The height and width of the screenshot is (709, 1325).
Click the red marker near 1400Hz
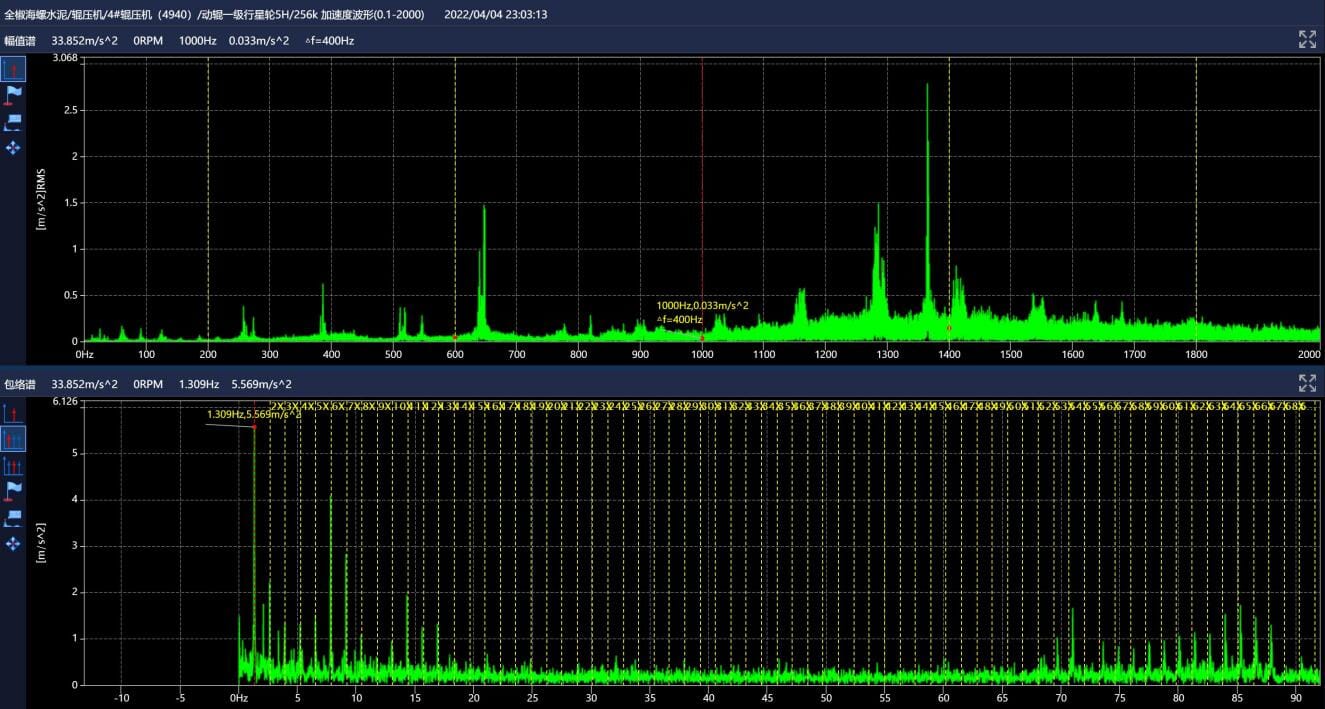pyautogui.click(x=949, y=328)
